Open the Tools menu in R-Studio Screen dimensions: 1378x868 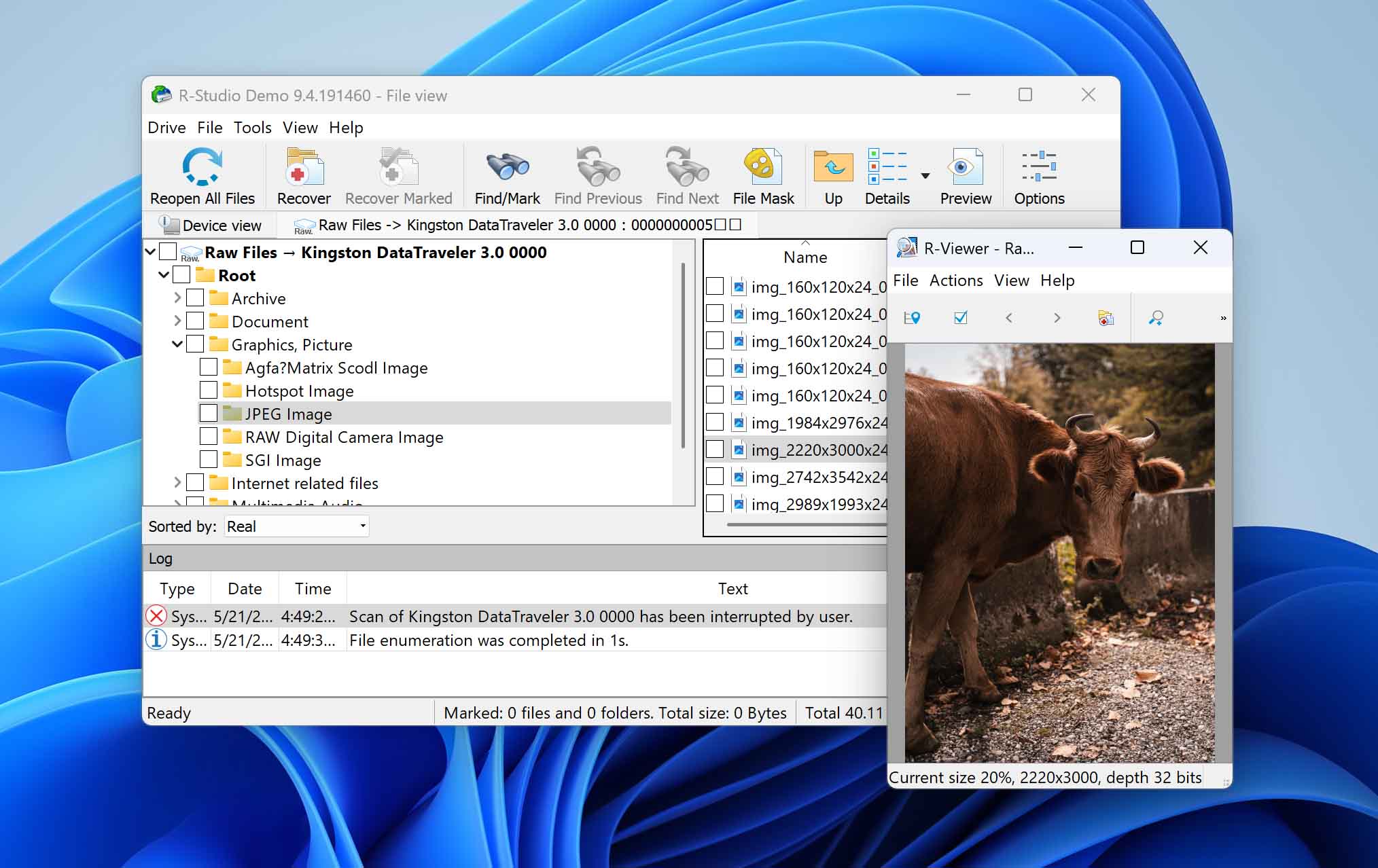253,128
